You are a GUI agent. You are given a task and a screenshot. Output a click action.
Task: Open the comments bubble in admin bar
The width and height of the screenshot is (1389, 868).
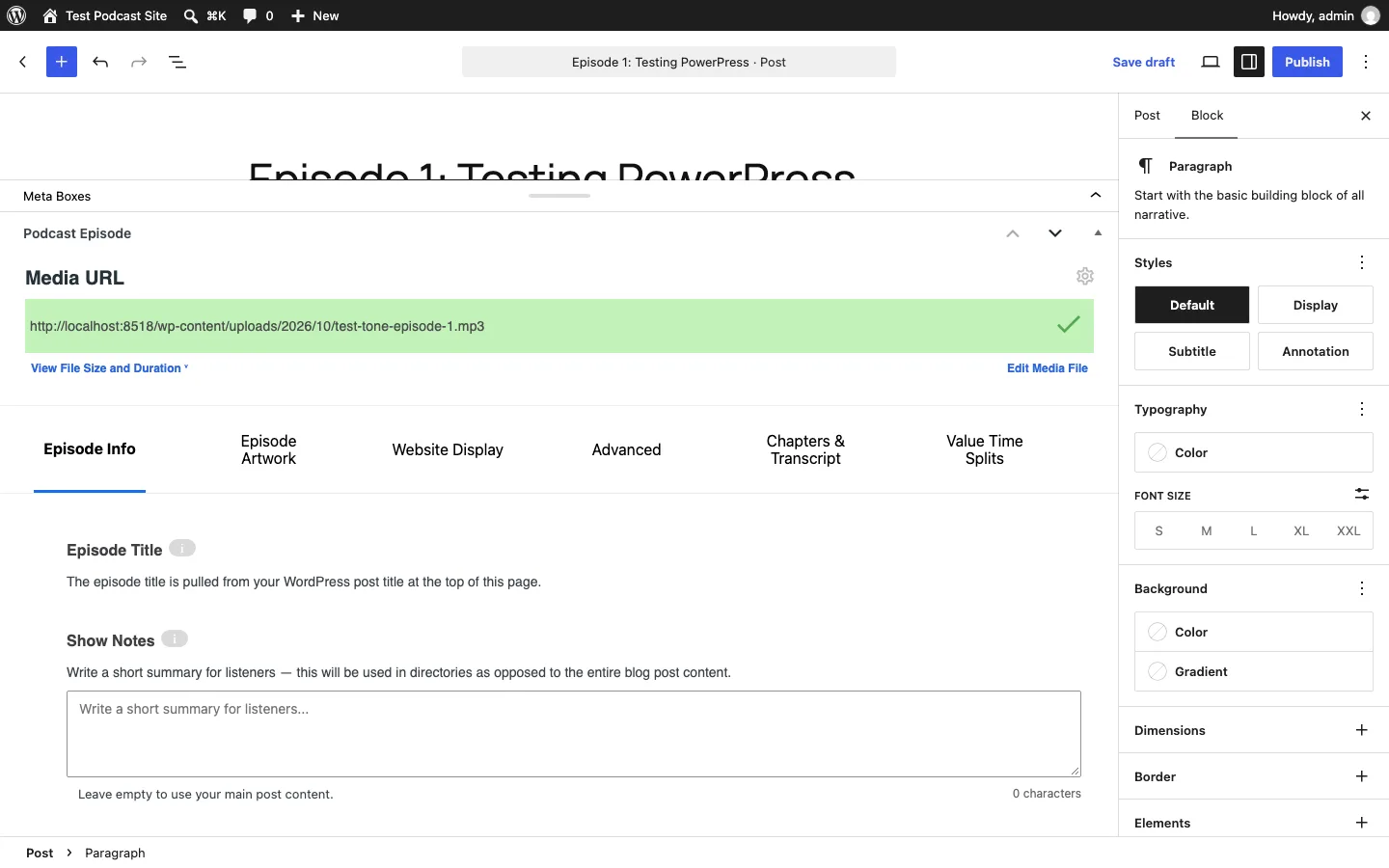(258, 15)
